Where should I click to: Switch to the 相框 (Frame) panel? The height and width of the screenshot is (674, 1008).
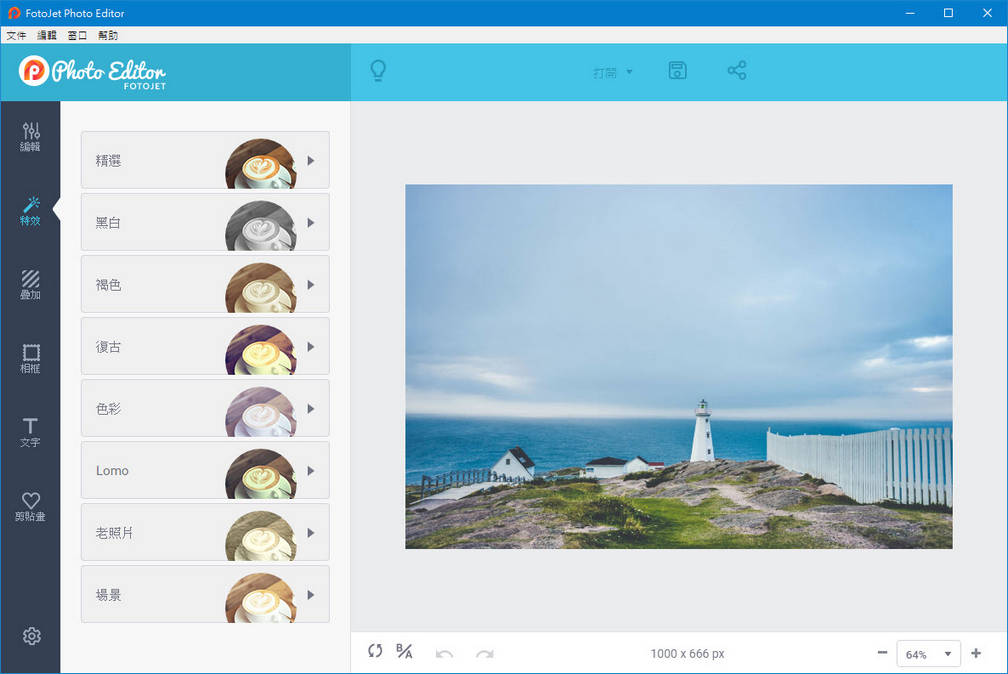tap(31, 357)
